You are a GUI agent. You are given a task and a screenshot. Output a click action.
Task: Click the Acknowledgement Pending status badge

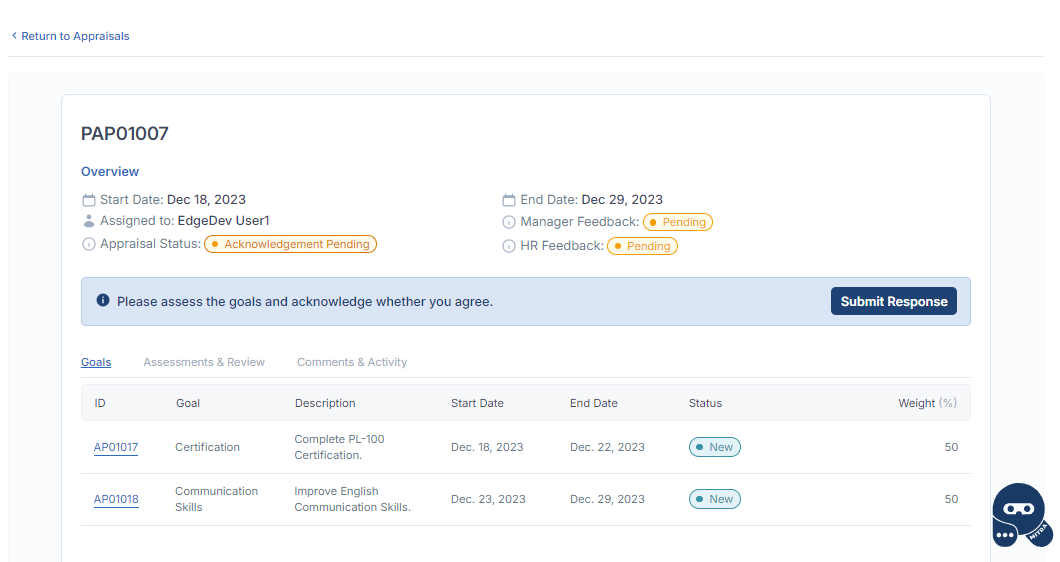point(291,244)
